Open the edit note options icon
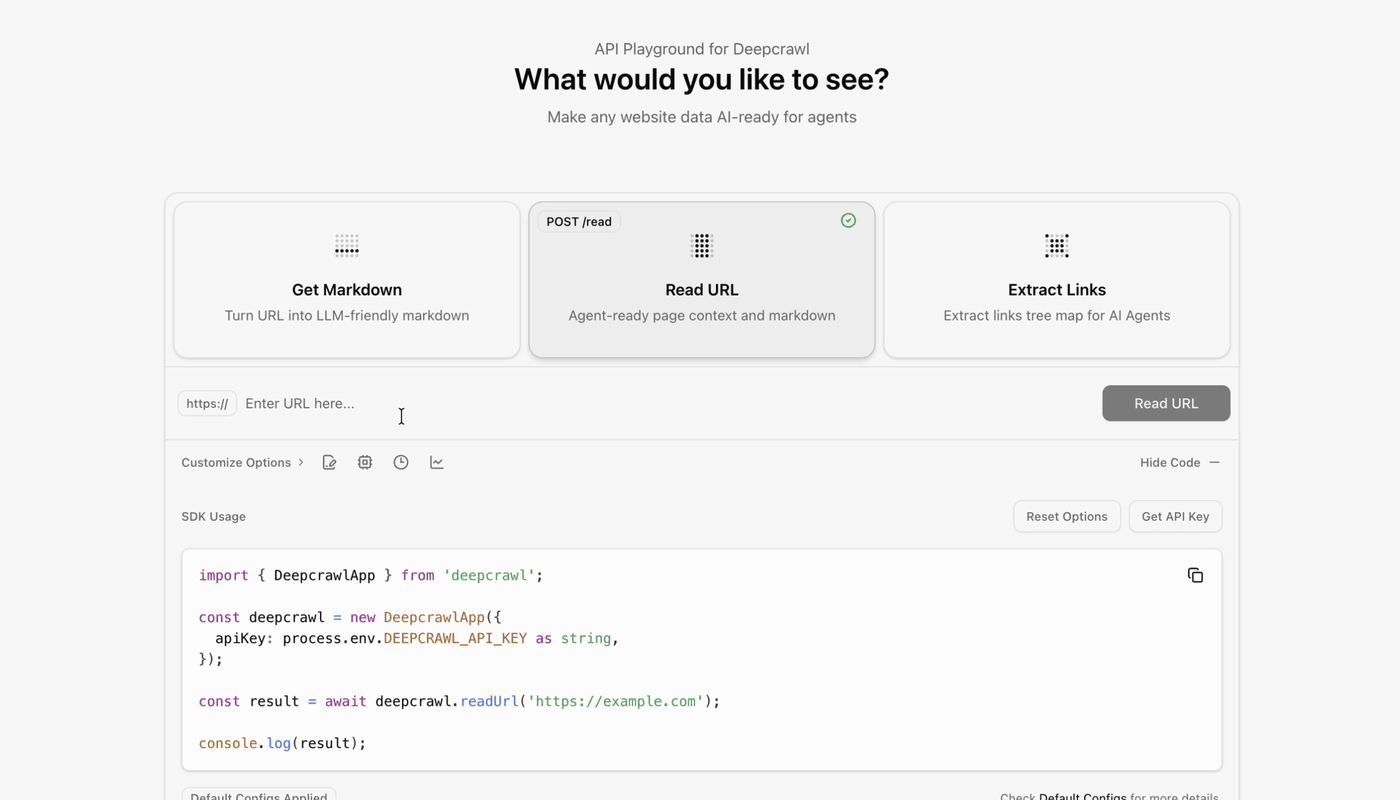Viewport: 1400px width, 800px height. [329, 462]
